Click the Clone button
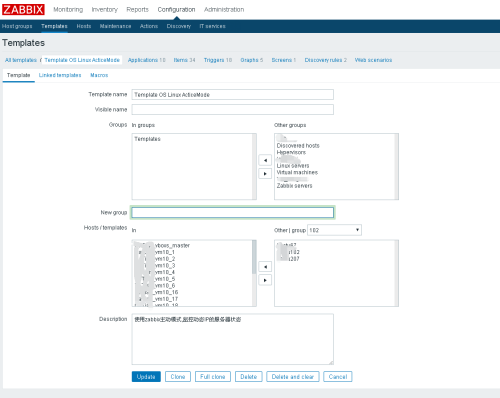Image resolution: width=500 pixels, height=398 pixels. point(178,377)
